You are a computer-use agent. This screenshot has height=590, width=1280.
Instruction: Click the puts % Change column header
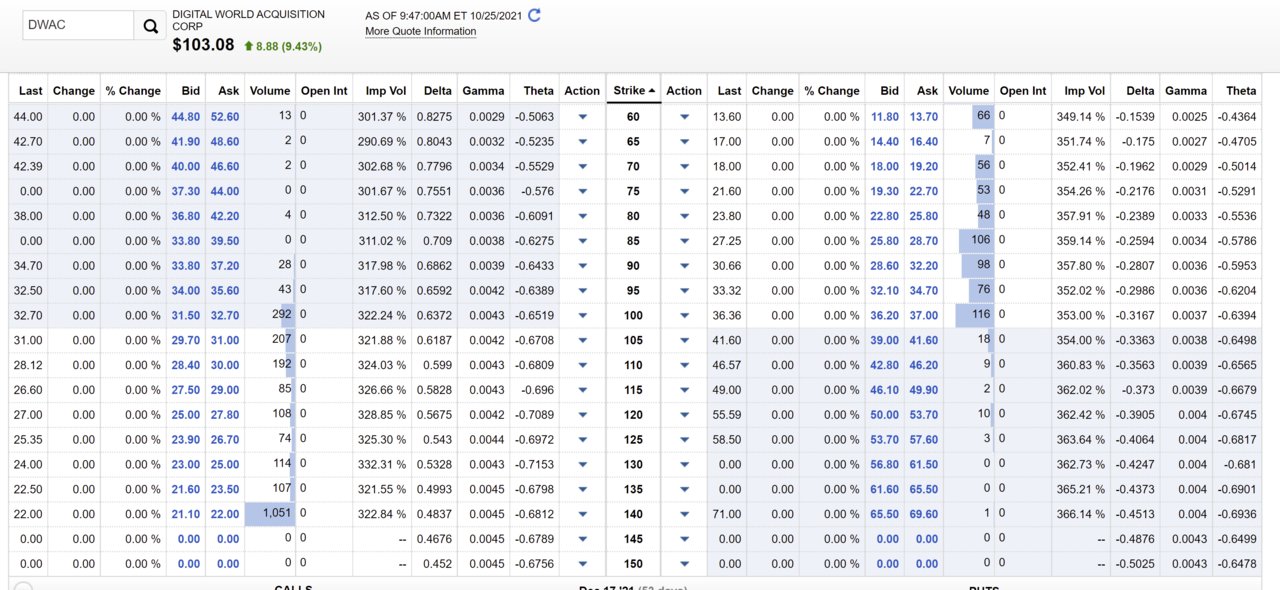832,90
